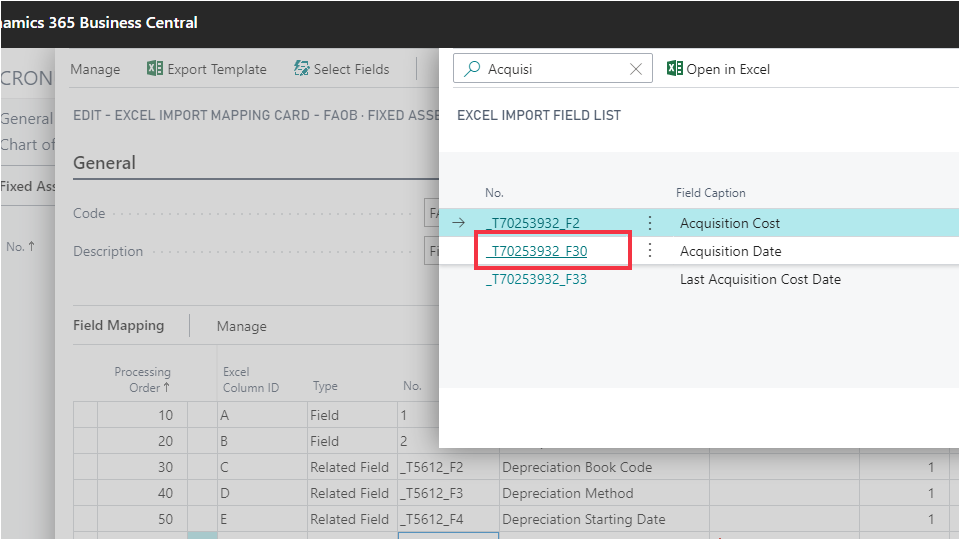
Task: Click the row selector arrow for Acquisition Cost
Action: click(459, 223)
